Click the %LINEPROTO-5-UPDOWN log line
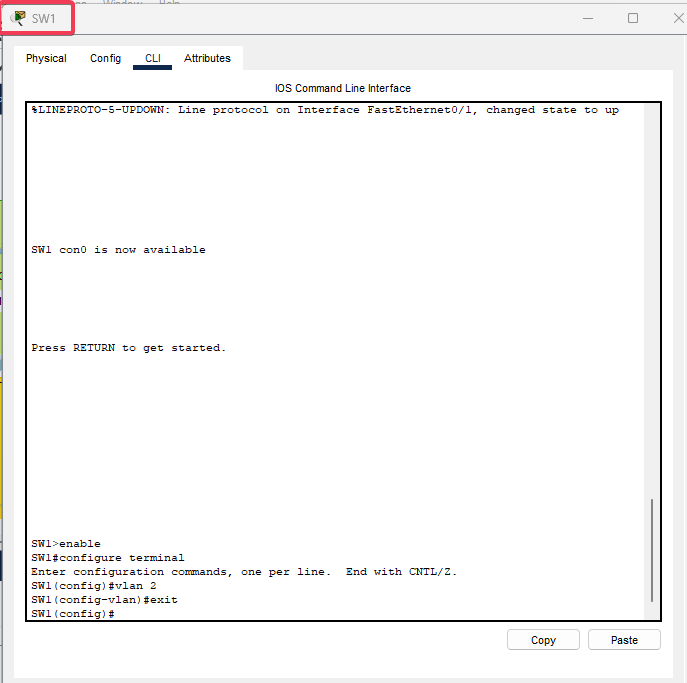 pyautogui.click(x=324, y=110)
